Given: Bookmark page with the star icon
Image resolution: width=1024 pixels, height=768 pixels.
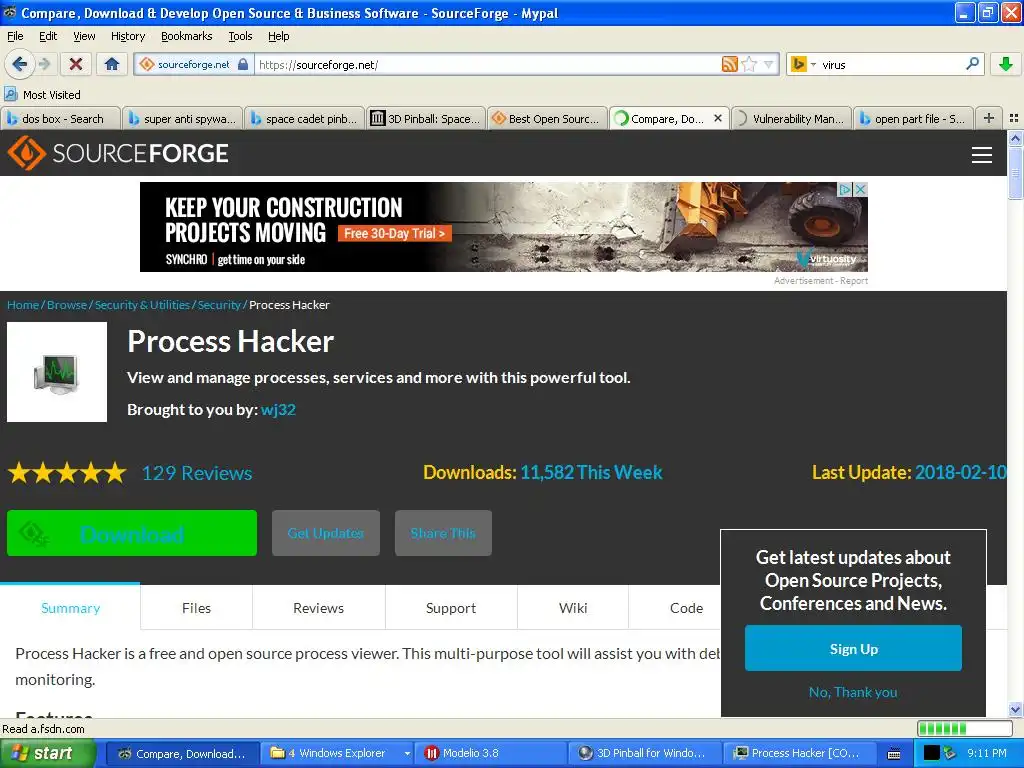Looking at the screenshot, I should tap(750, 64).
